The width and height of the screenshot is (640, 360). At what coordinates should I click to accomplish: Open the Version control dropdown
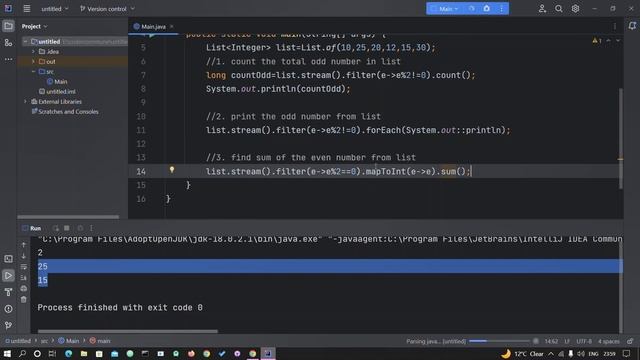(107, 9)
